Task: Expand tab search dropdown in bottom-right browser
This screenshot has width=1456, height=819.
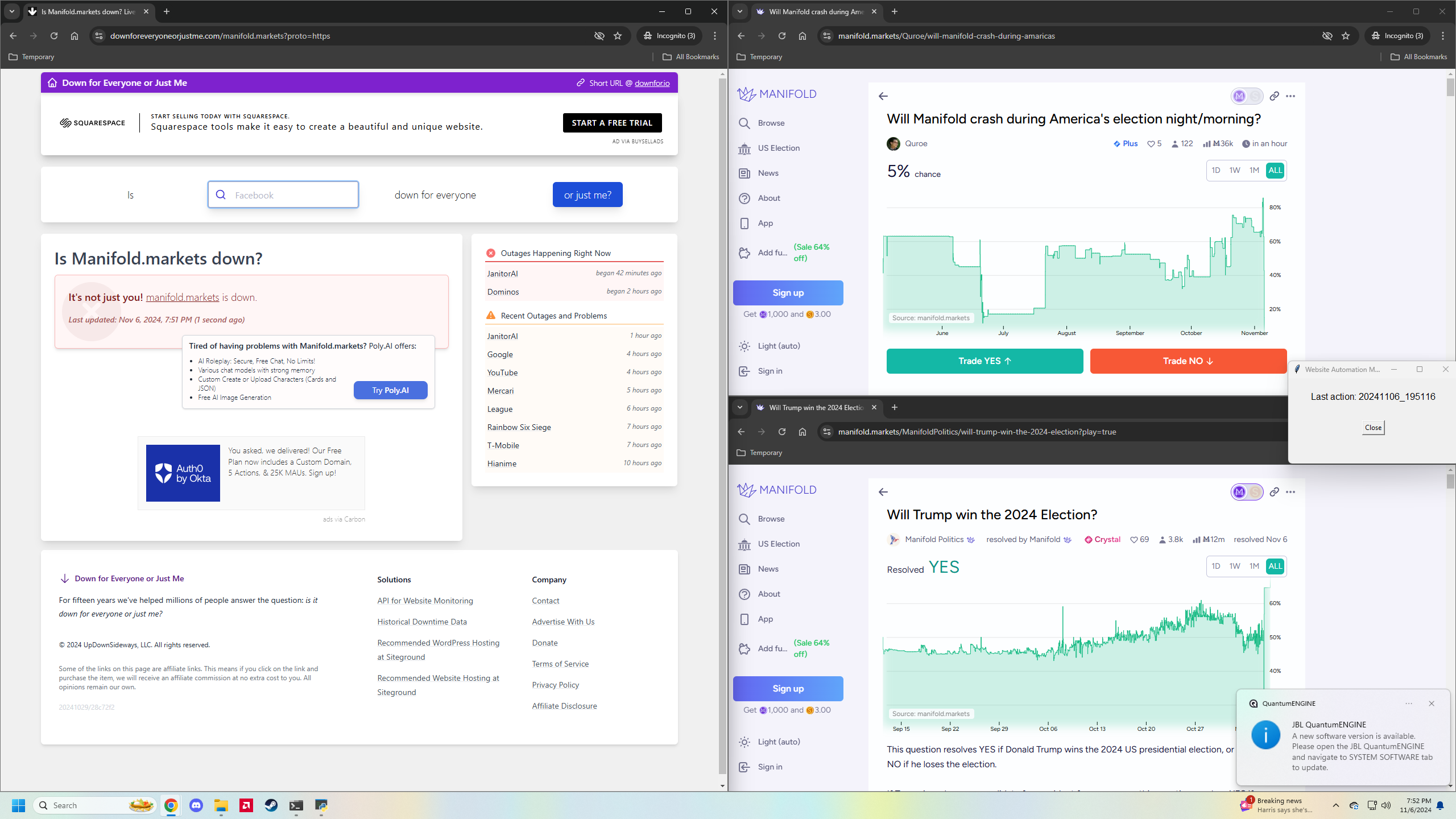Action: [x=739, y=407]
